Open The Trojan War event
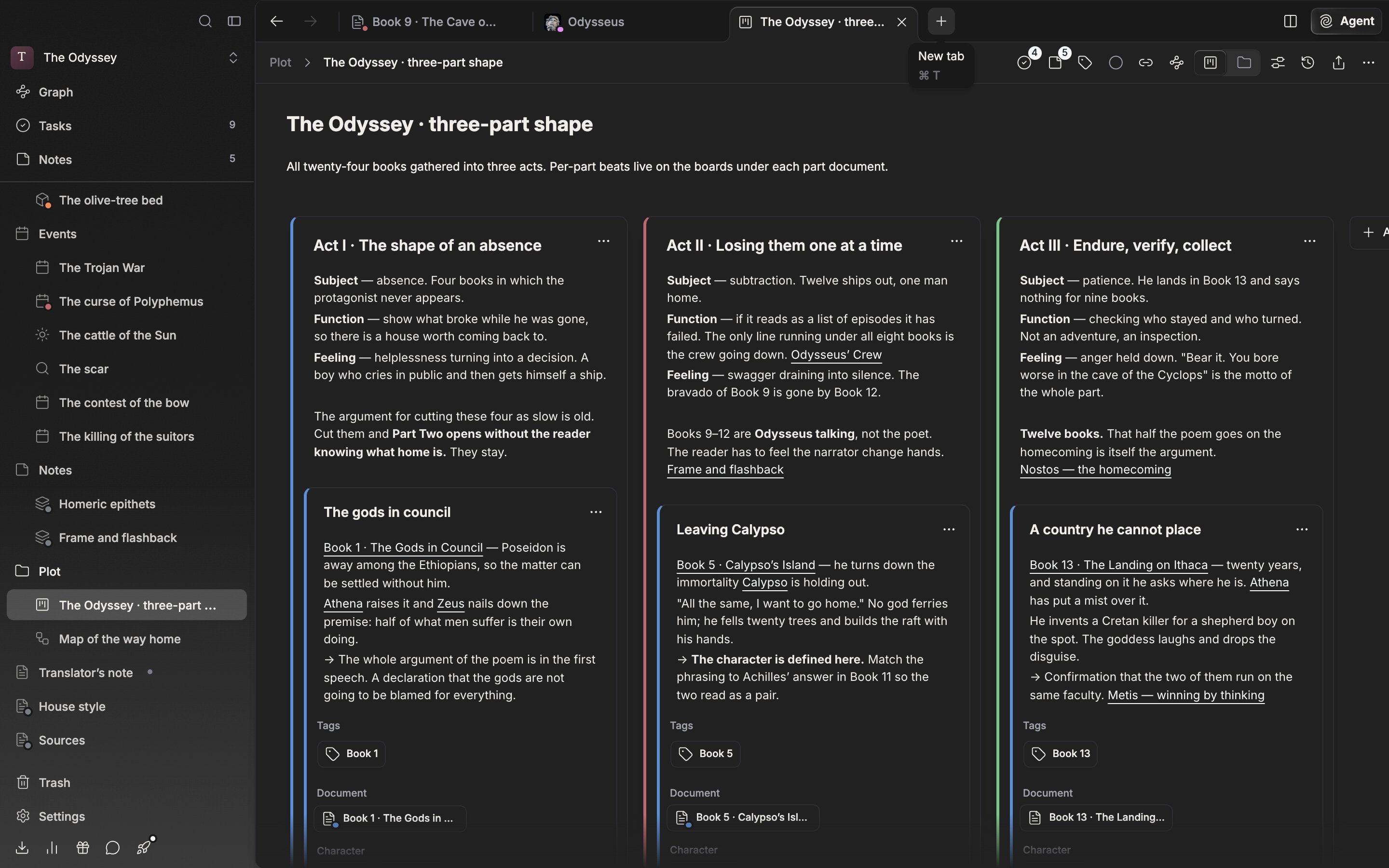Image resolution: width=1389 pixels, height=868 pixels. [x=127, y=268]
